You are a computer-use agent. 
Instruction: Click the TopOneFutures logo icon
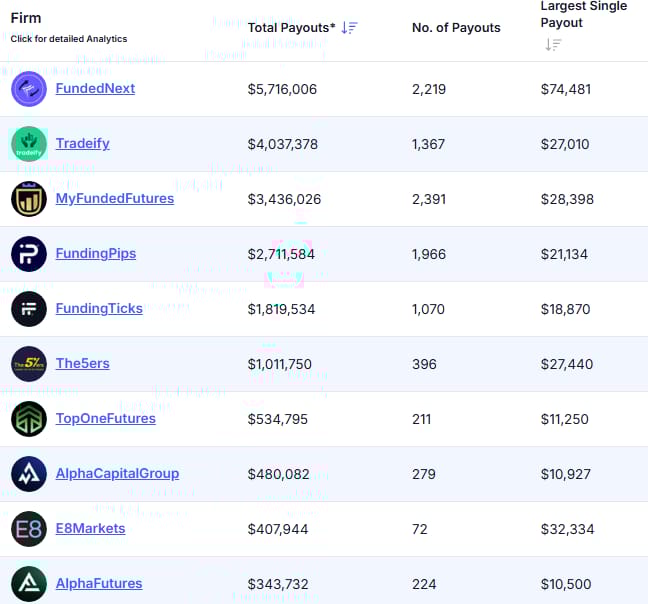29,419
